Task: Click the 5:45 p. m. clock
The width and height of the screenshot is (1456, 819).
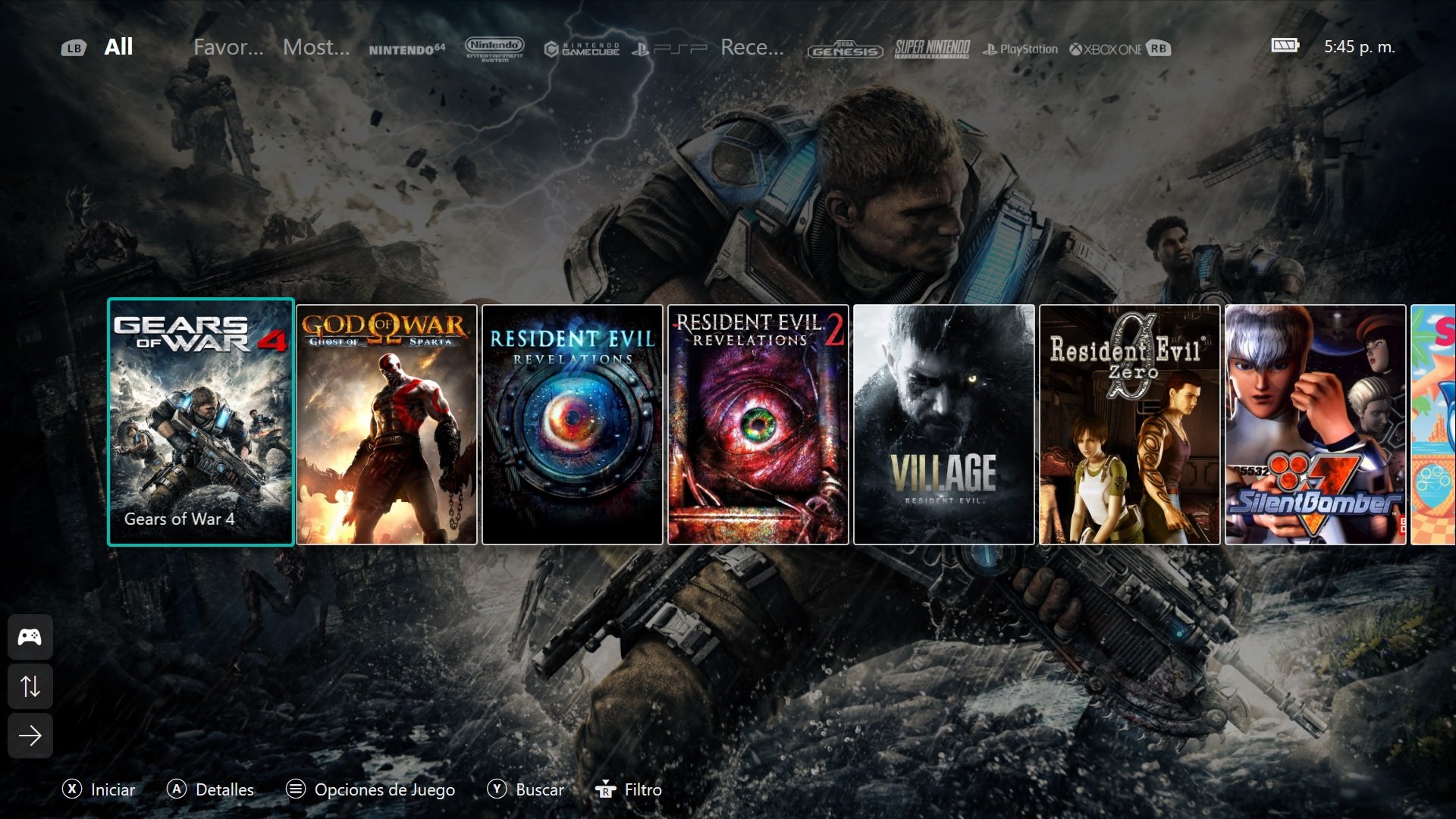Action: click(x=1359, y=47)
